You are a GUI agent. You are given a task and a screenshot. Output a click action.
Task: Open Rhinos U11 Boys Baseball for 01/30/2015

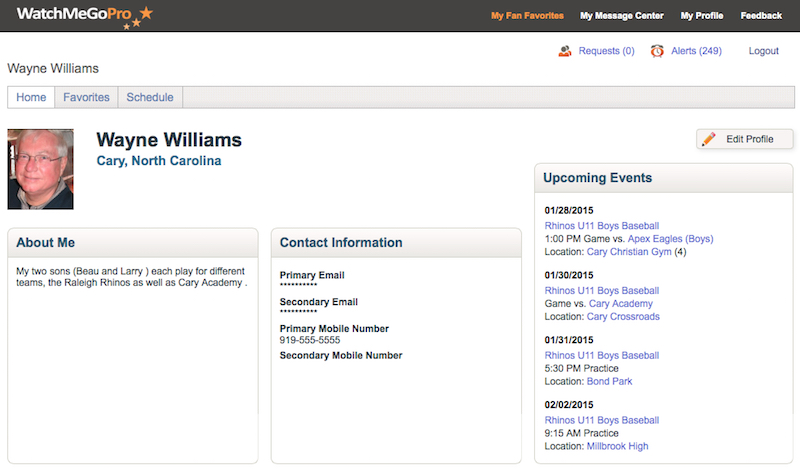tap(602, 290)
